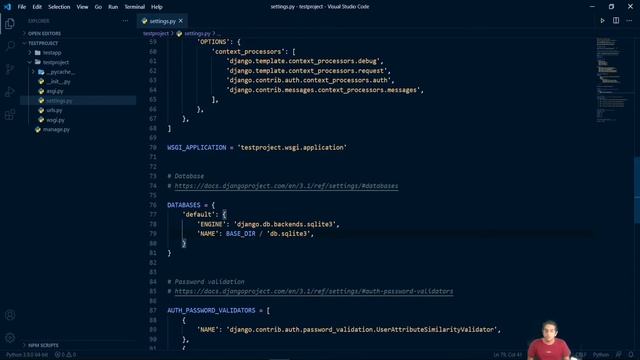Open the Go menu

[98, 7]
